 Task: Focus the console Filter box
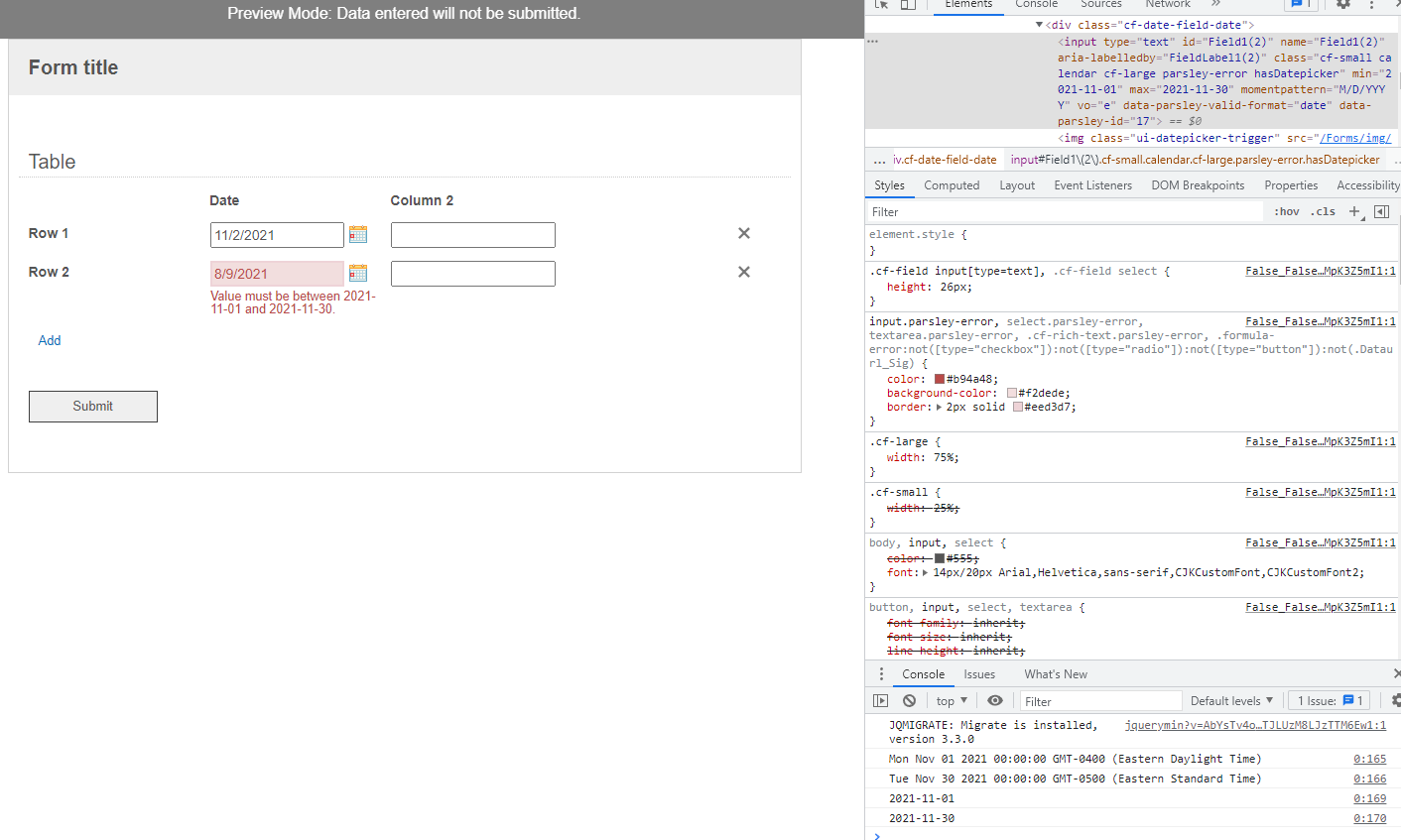(x=1100, y=700)
